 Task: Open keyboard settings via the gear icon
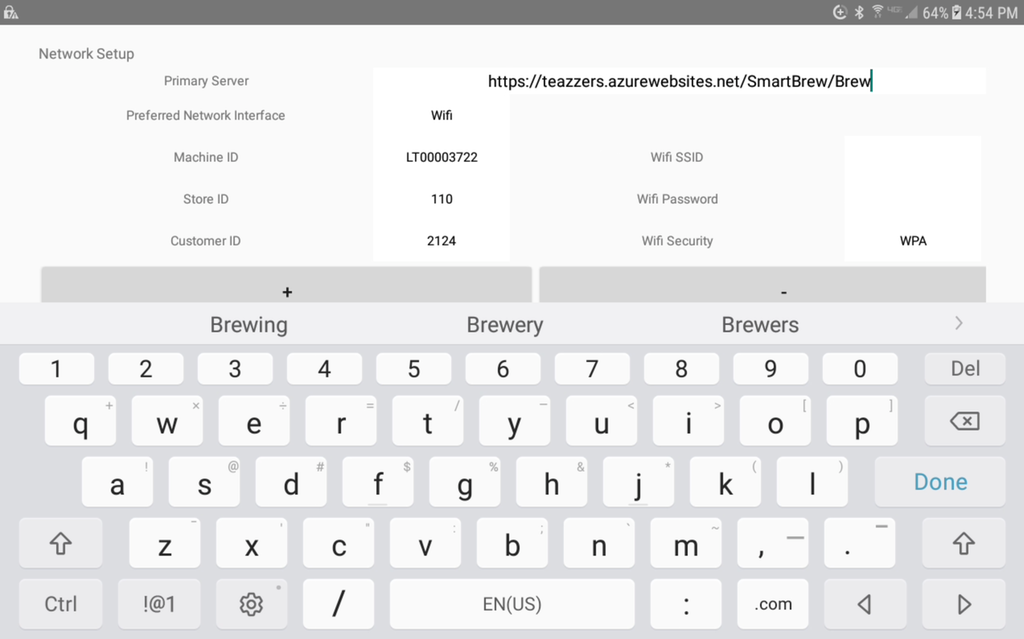[251, 604]
